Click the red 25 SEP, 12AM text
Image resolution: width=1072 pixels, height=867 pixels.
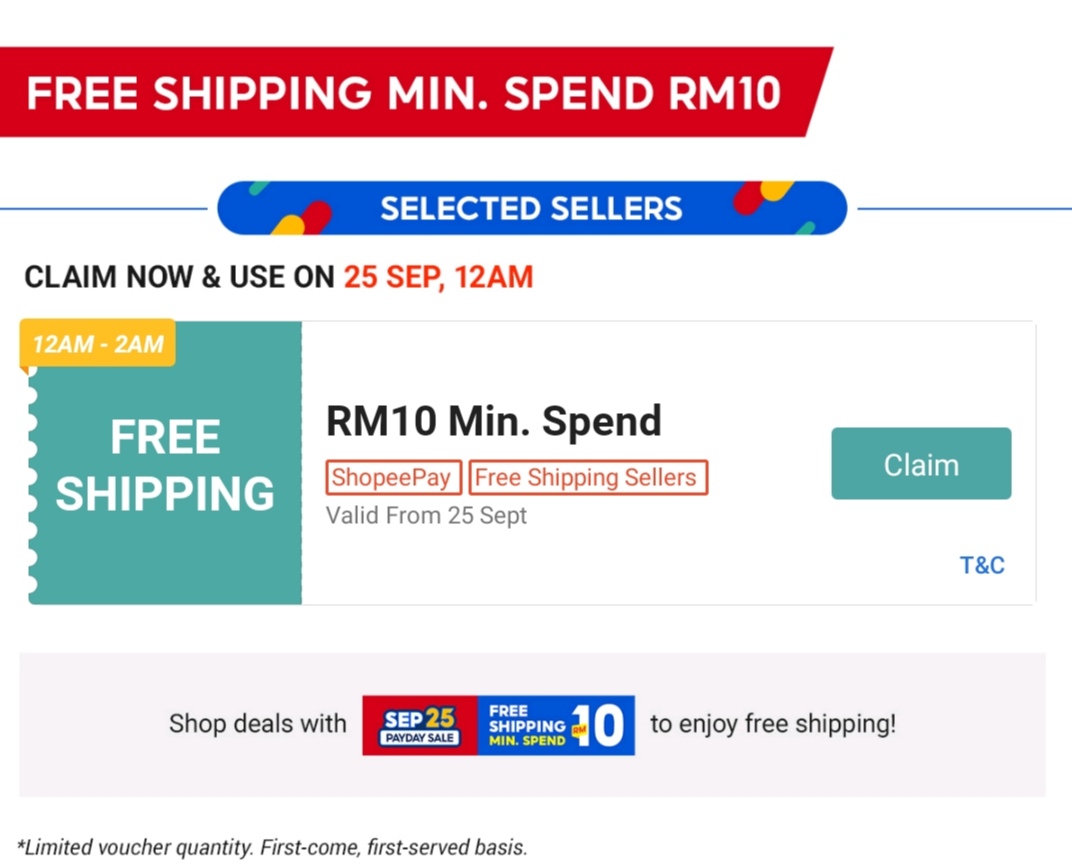(x=438, y=277)
